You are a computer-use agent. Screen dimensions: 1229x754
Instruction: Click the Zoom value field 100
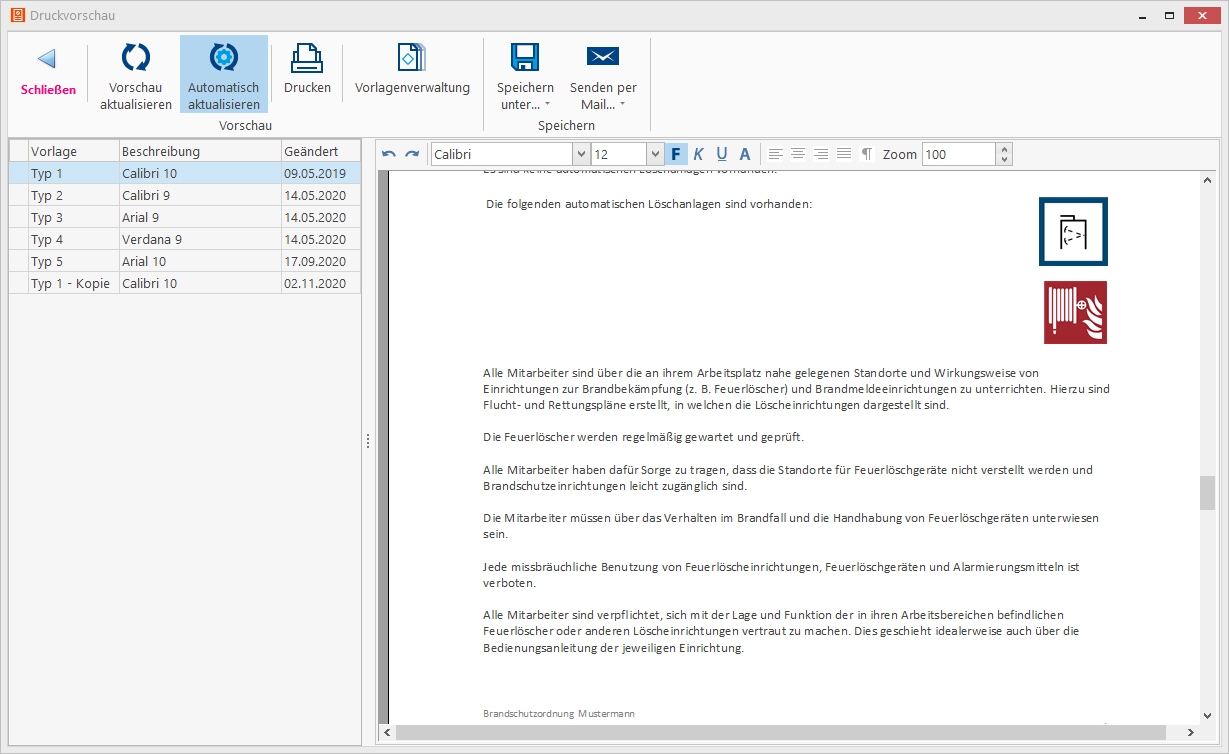[x=959, y=154]
